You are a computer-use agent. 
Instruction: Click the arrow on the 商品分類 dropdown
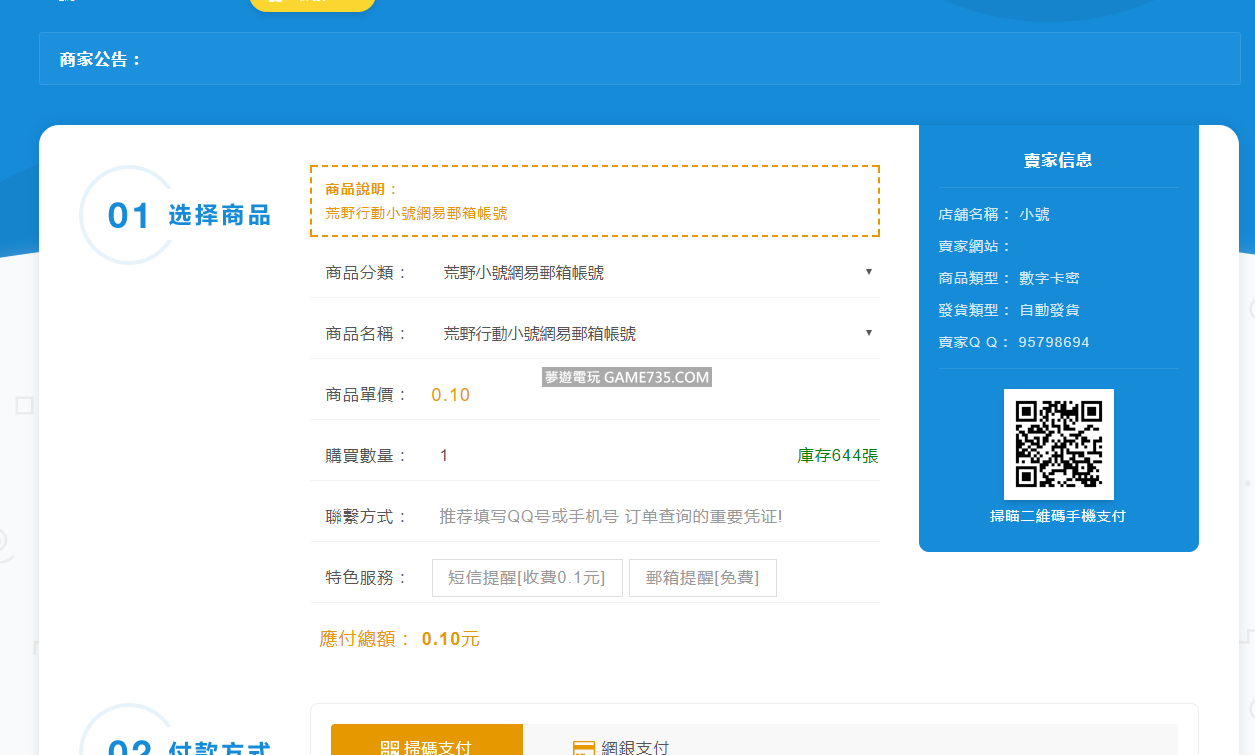click(868, 272)
